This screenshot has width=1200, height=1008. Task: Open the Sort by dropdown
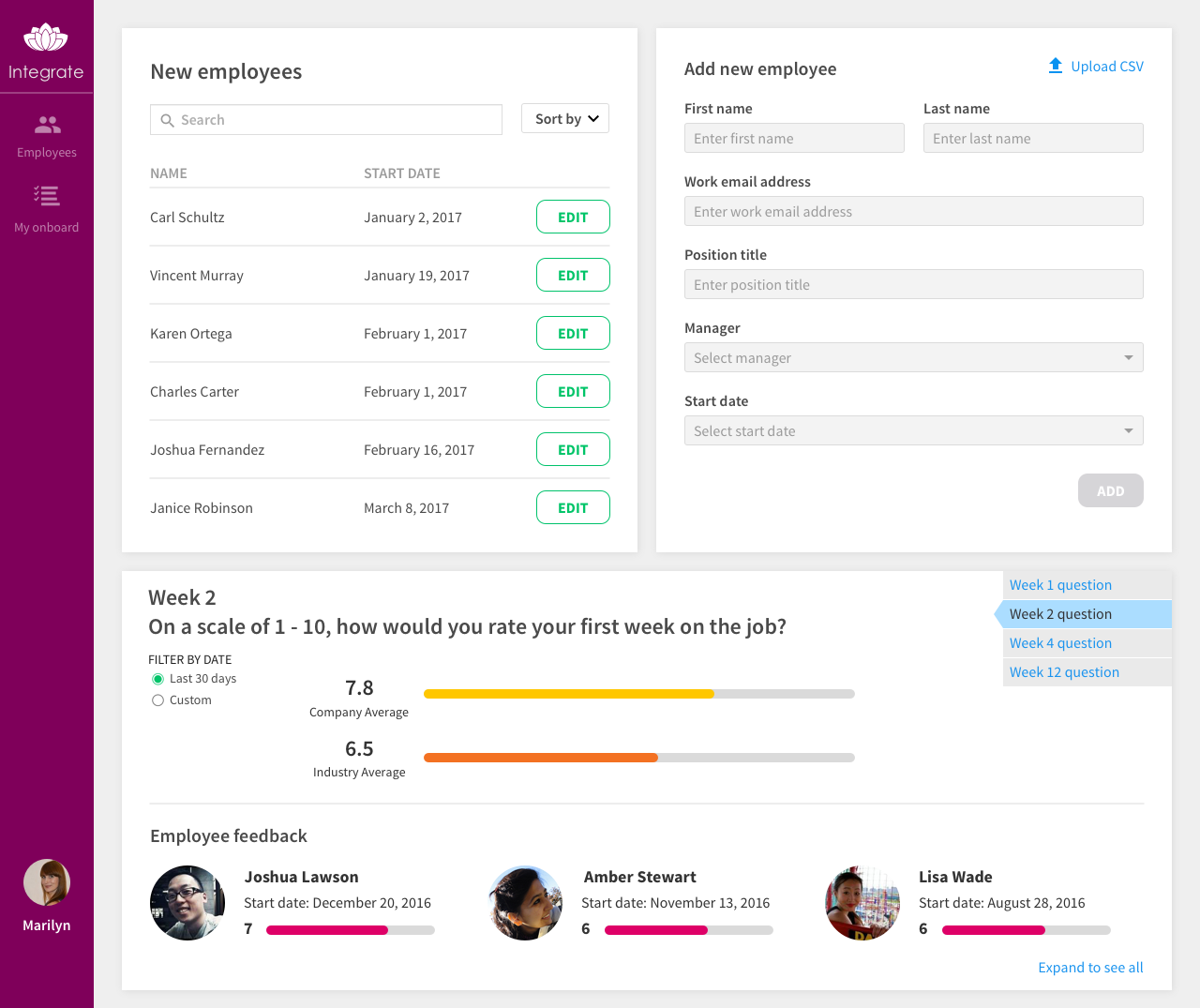point(565,118)
